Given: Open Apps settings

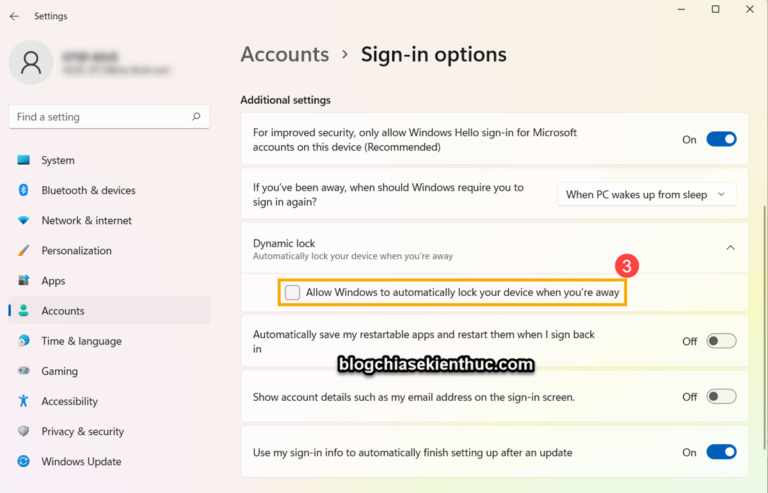Looking at the screenshot, I should point(109,281).
